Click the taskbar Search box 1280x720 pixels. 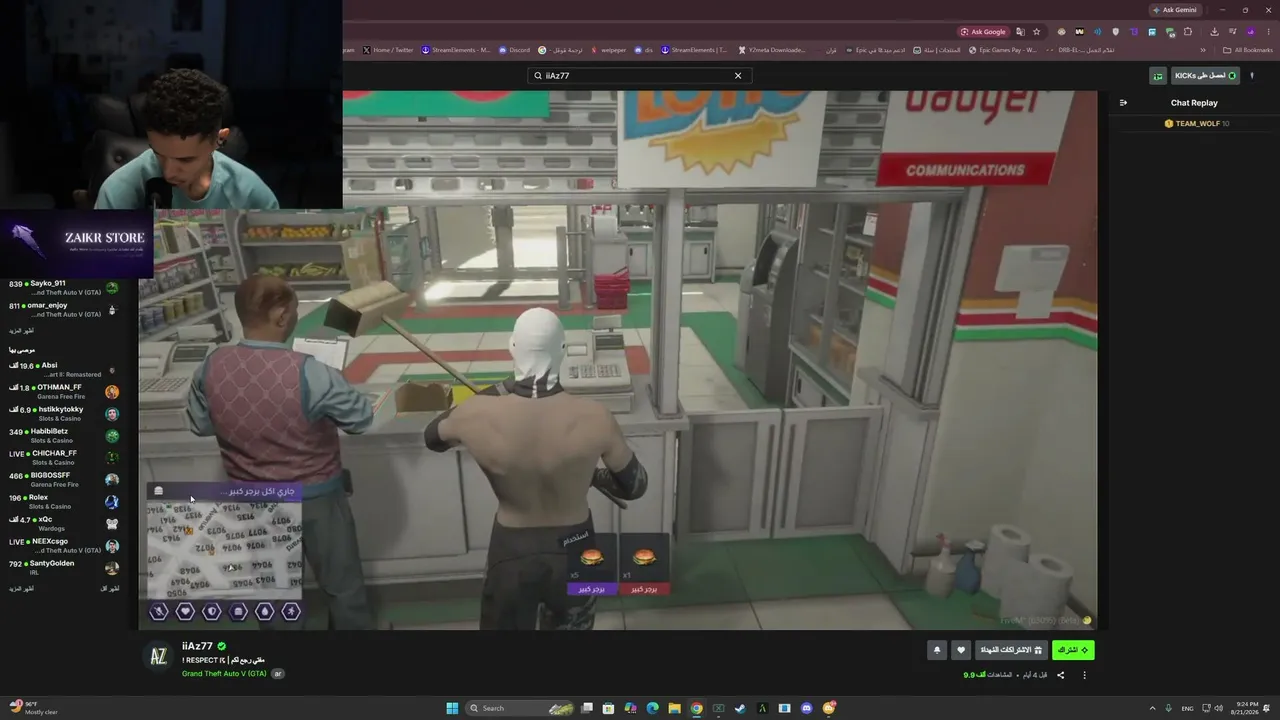[x=519, y=708]
